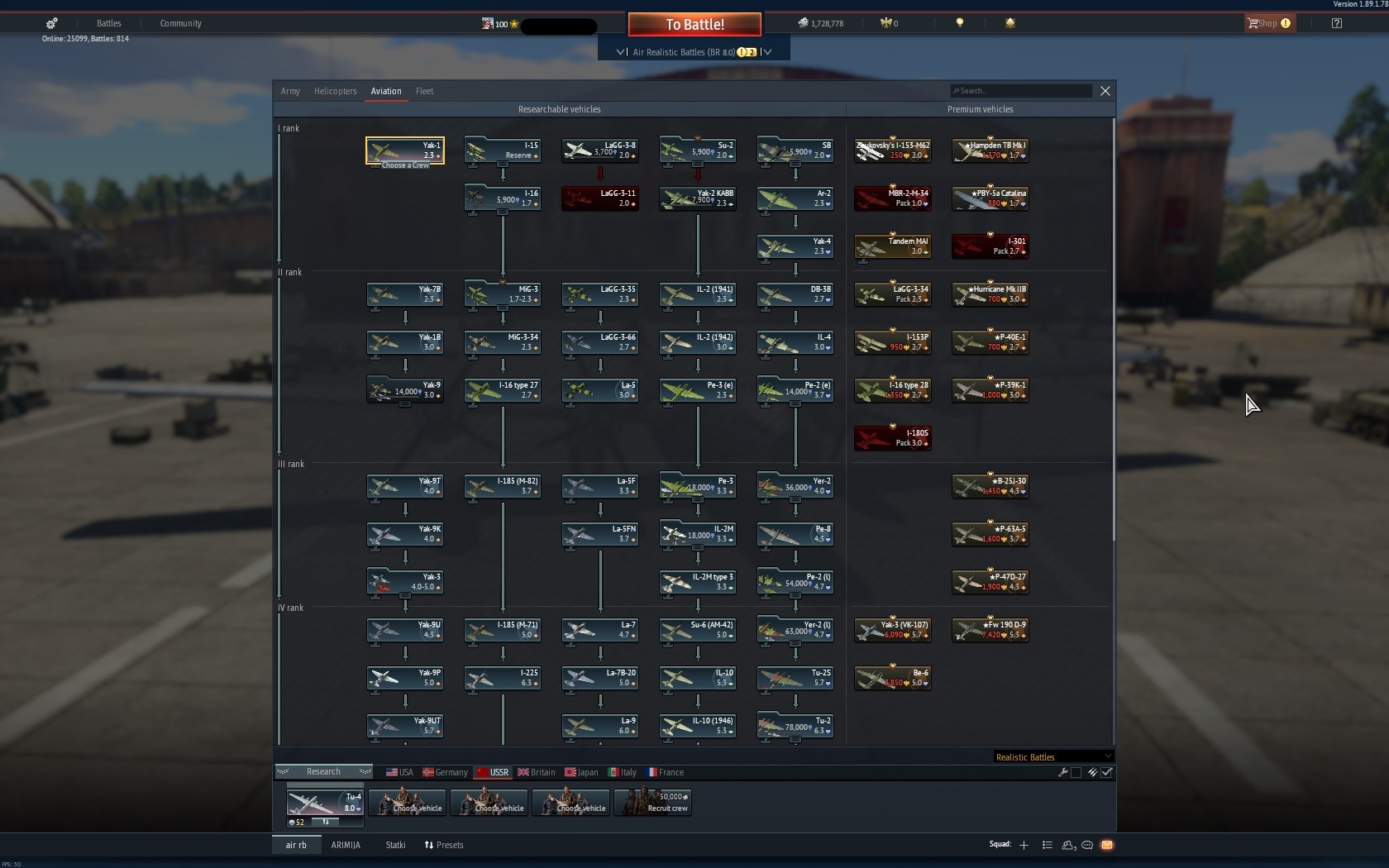
Task: Expand the MiG-3 group card
Action: point(503,308)
